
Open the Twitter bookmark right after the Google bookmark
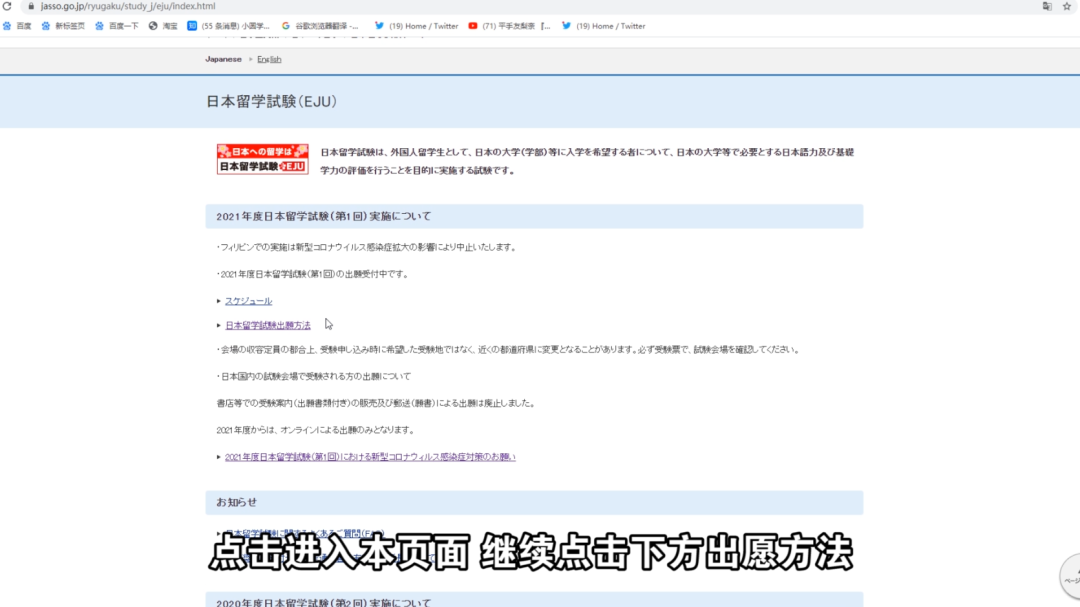[416, 26]
